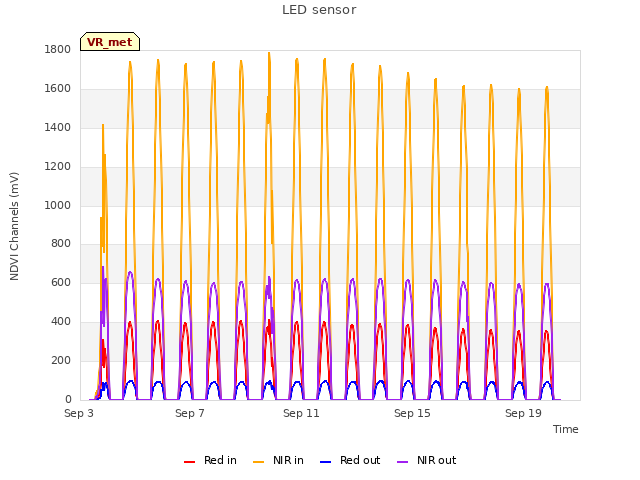640x480 pixels.
Task: Click the Sep 15 x-axis tick label
Action: point(412,413)
